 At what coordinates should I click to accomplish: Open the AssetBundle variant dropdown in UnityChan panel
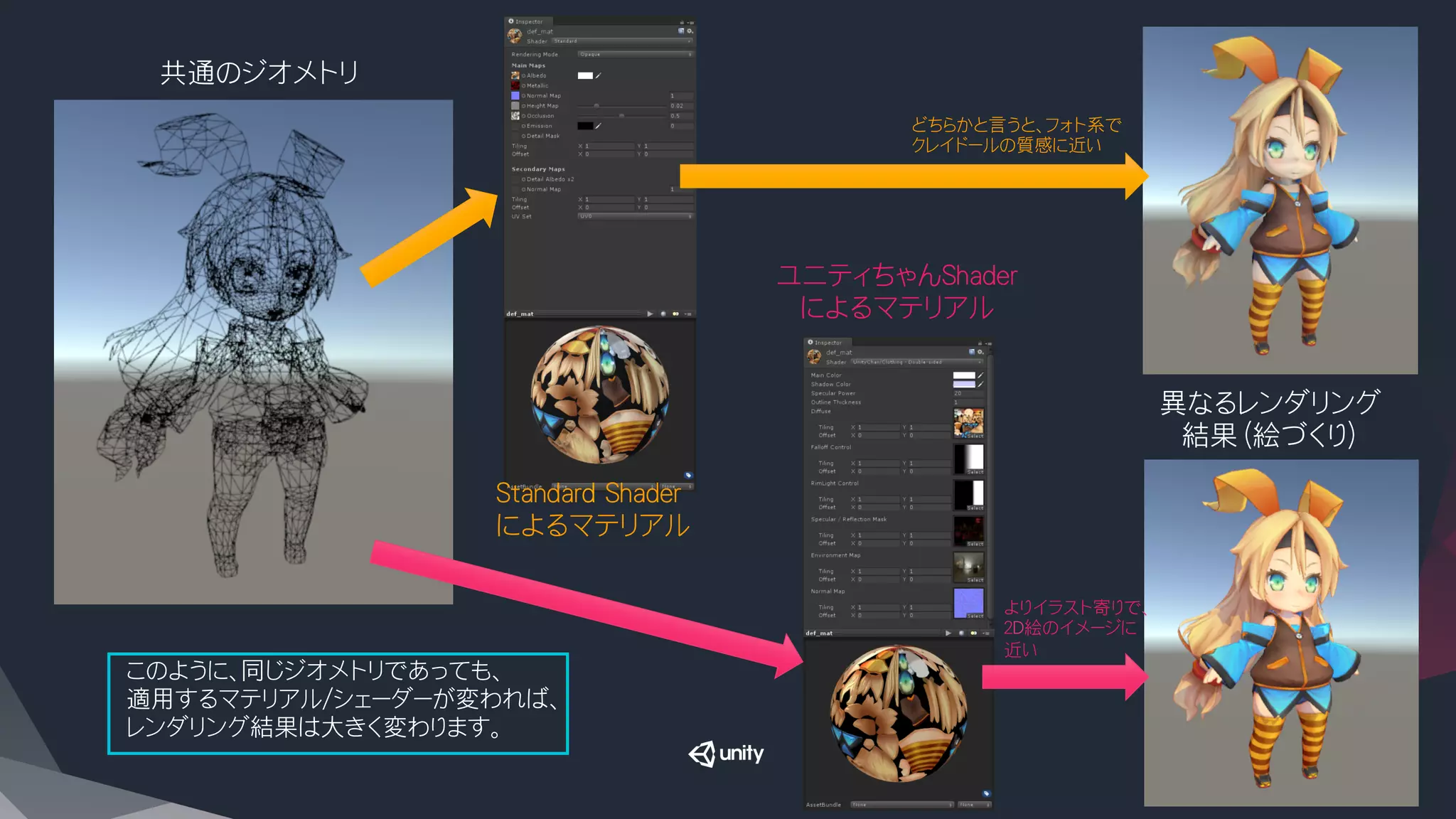(974, 805)
